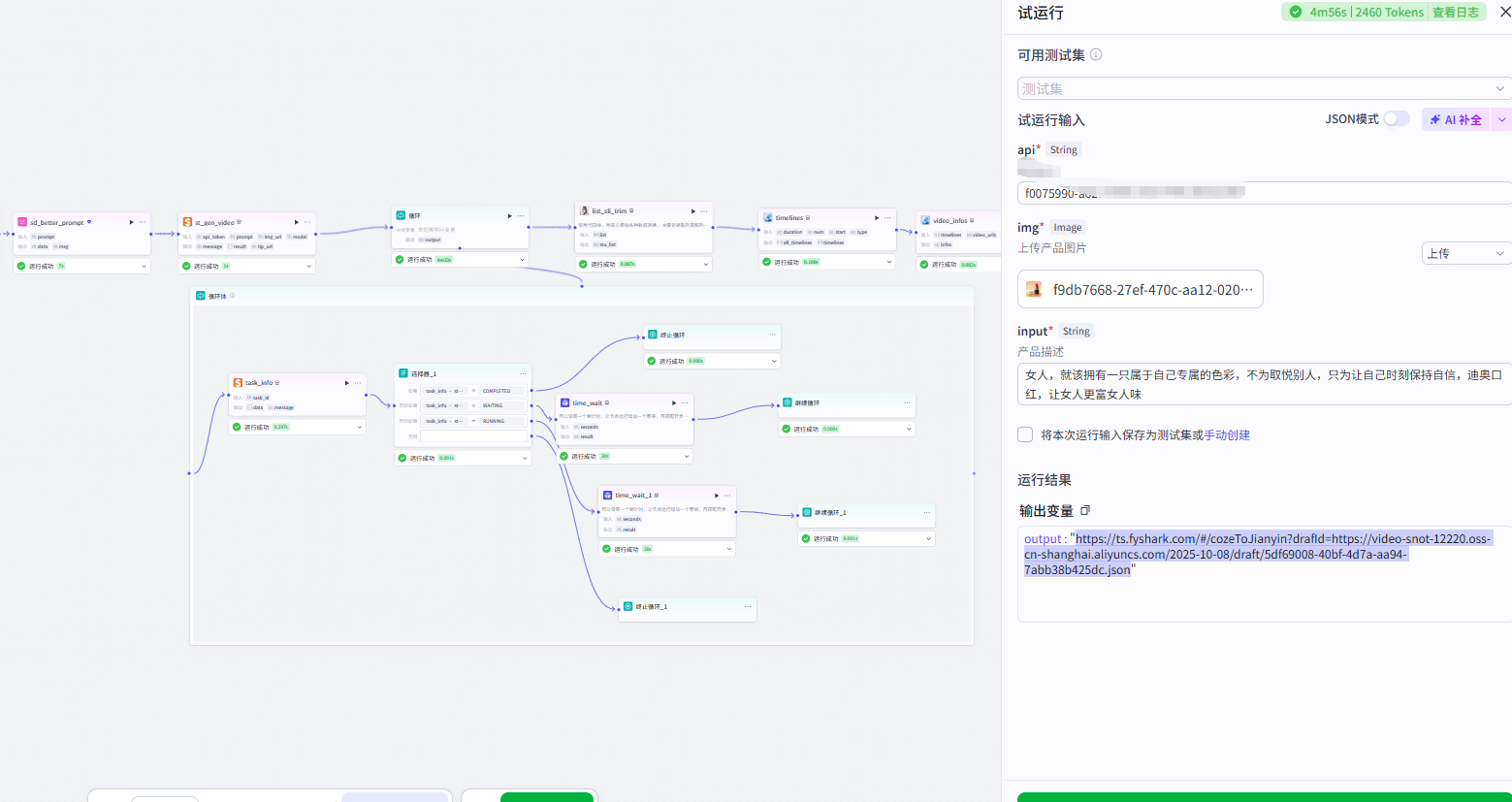Open the 测试集 dropdown
The image size is (1512, 802).
(1264, 88)
